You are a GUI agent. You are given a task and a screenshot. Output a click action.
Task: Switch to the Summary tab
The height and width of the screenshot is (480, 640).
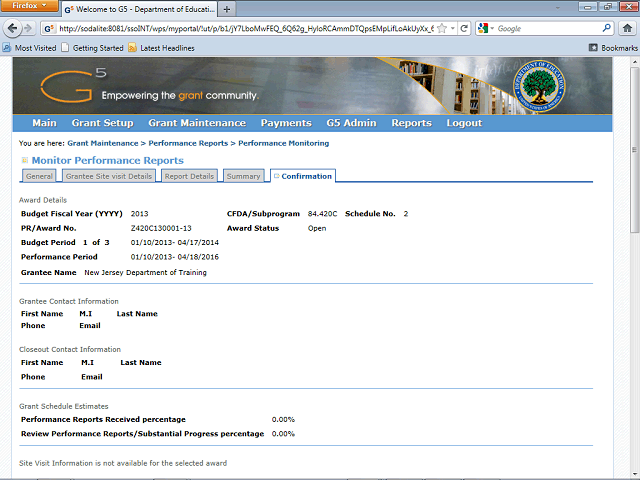pyautogui.click(x=244, y=176)
